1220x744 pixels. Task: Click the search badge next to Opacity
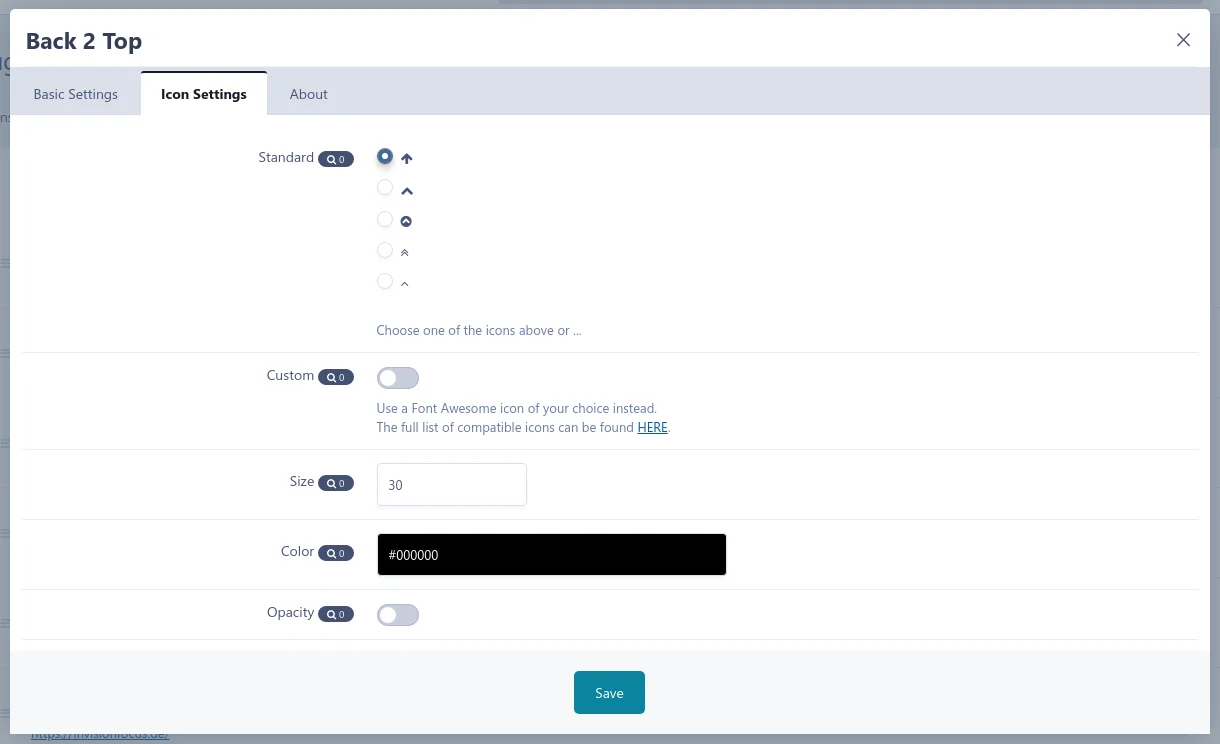pyautogui.click(x=336, y=614)
